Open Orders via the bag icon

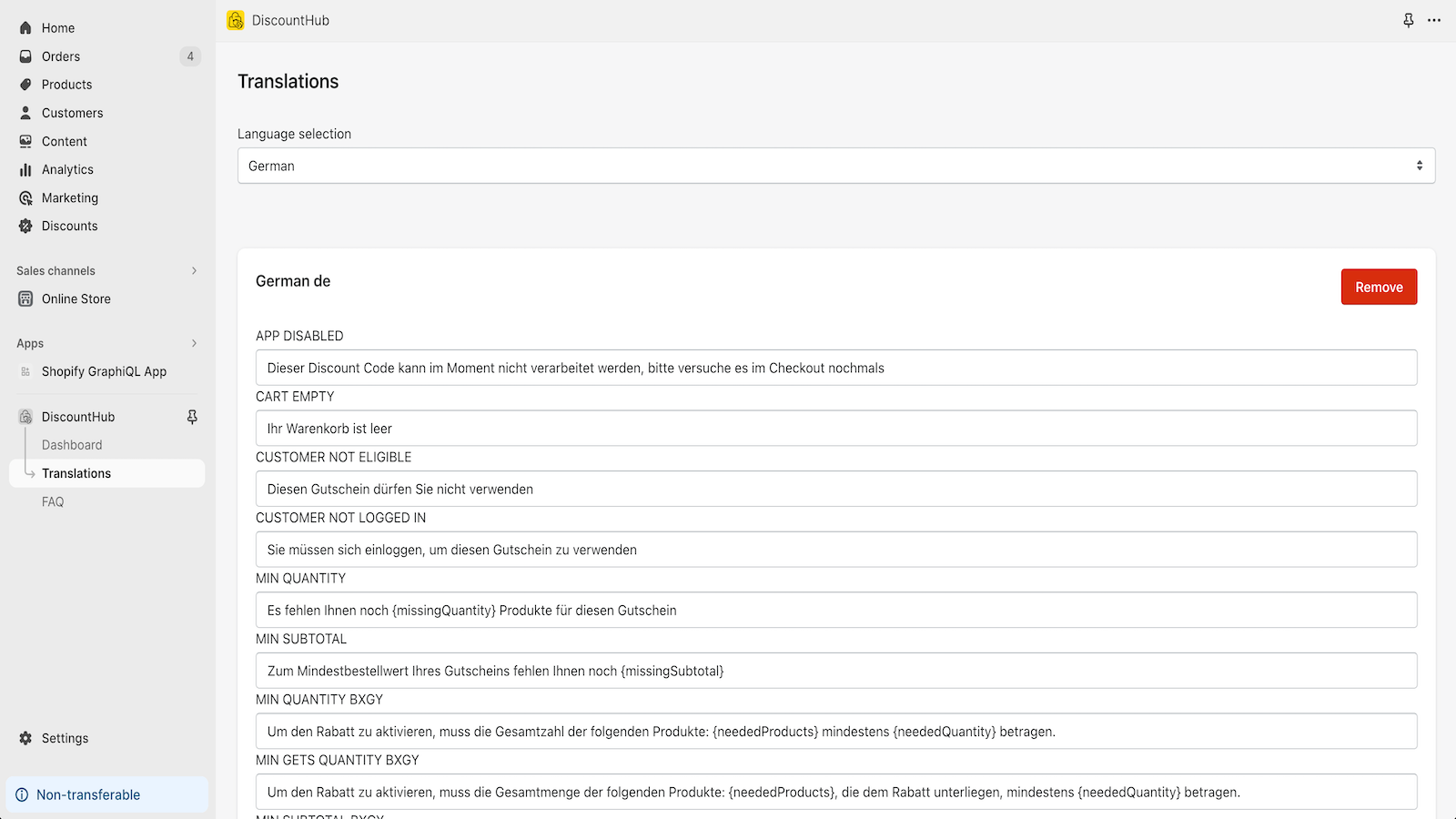click(25, 56)
